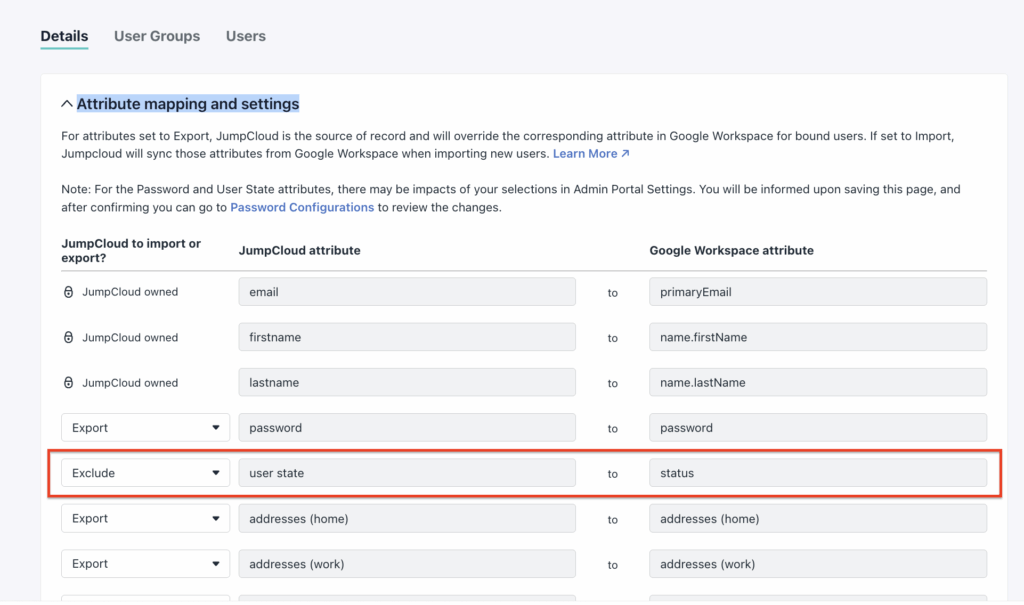Screen dimensions: 1024x605
Task: Open the addresses (work) Export dropdown
Action: 146,564
